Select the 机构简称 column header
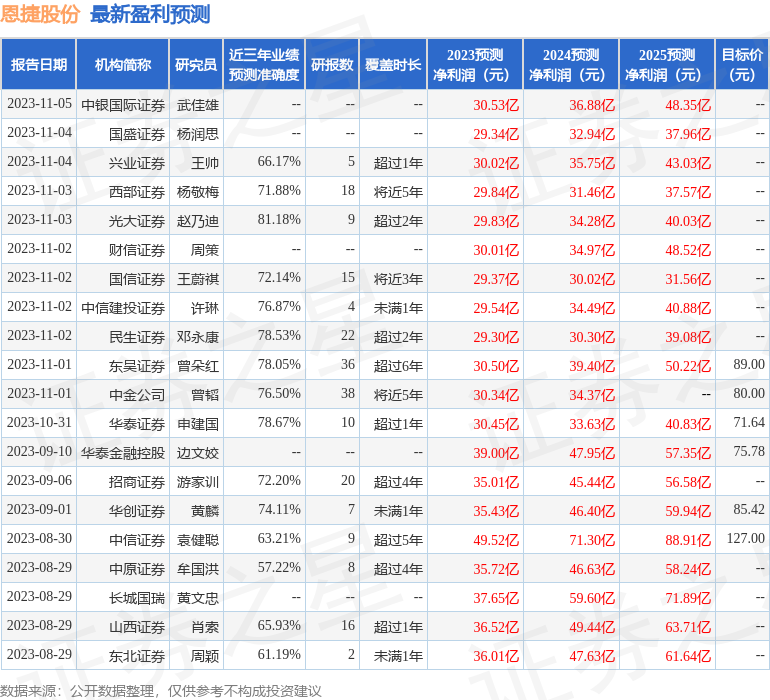 coord(123,64)
